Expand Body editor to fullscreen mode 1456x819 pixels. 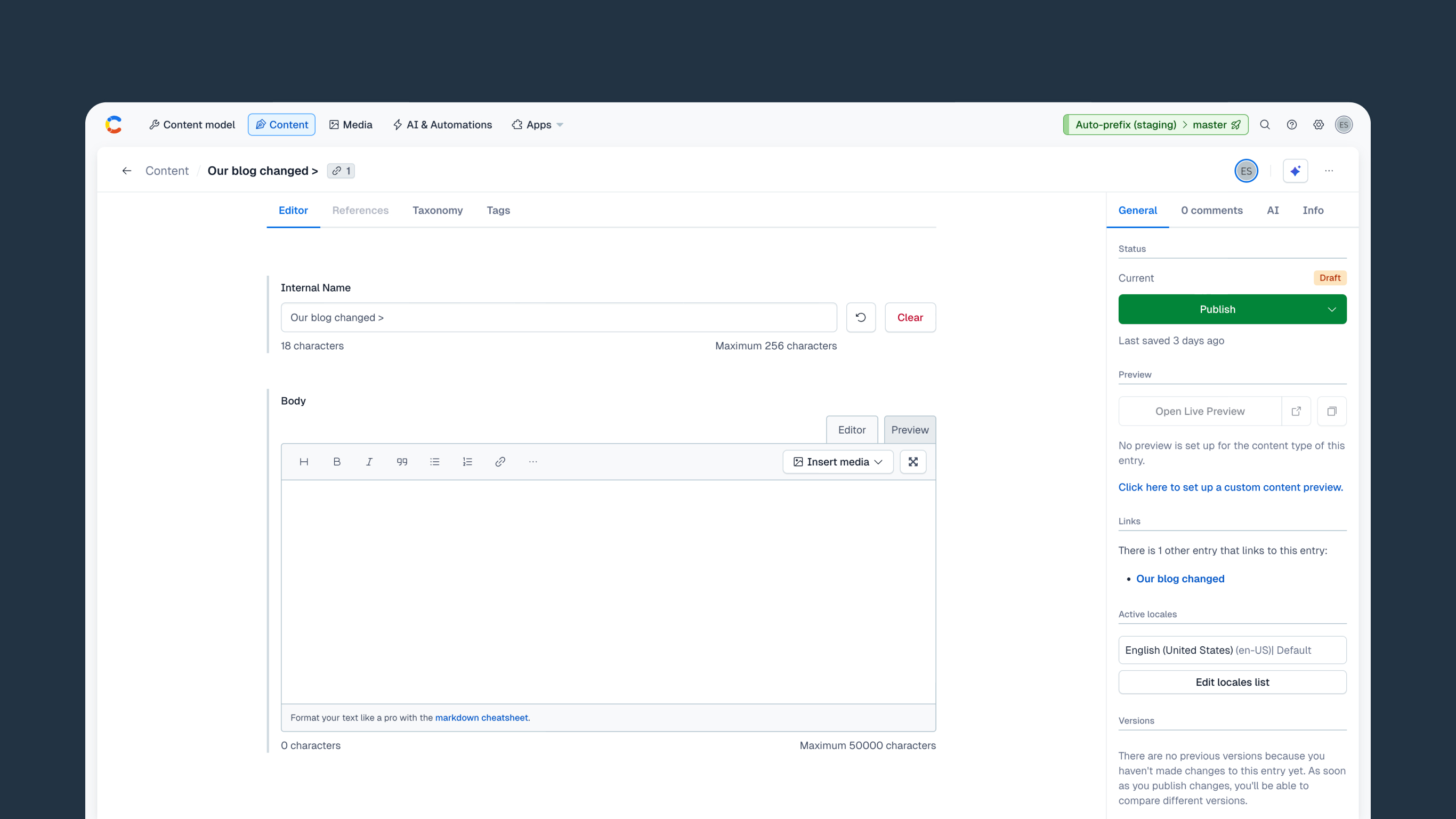(912, 462)
